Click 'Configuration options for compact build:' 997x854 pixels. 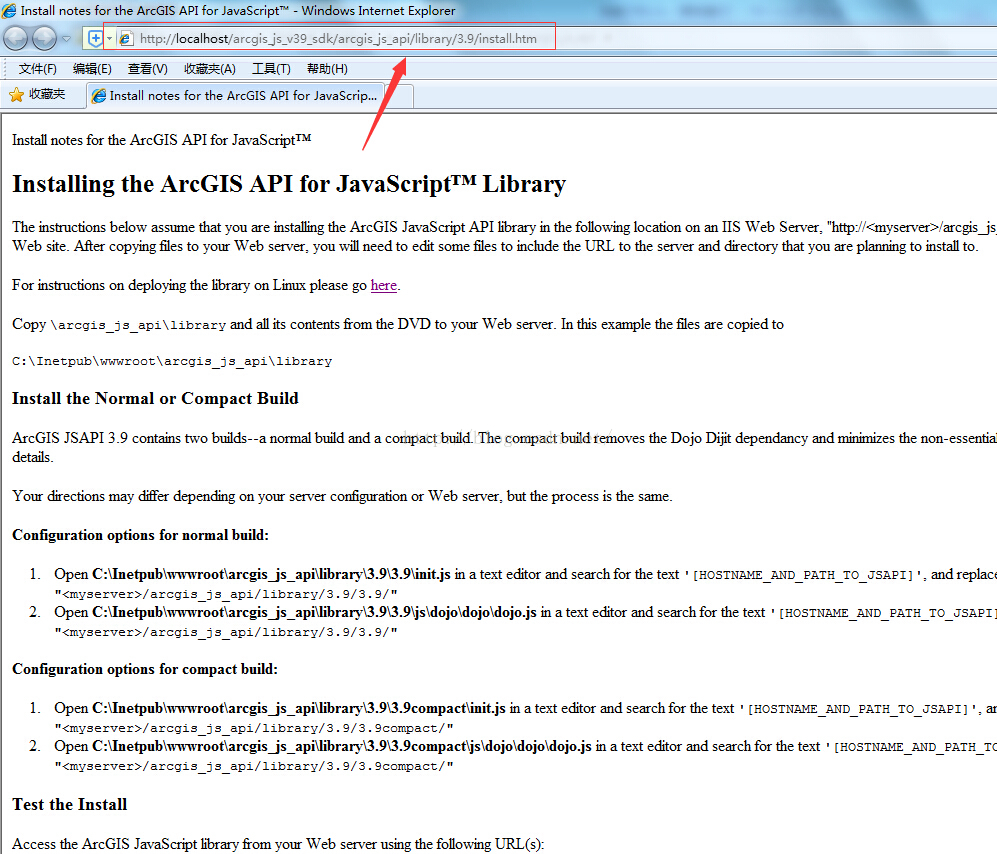(x=145, y=669)
